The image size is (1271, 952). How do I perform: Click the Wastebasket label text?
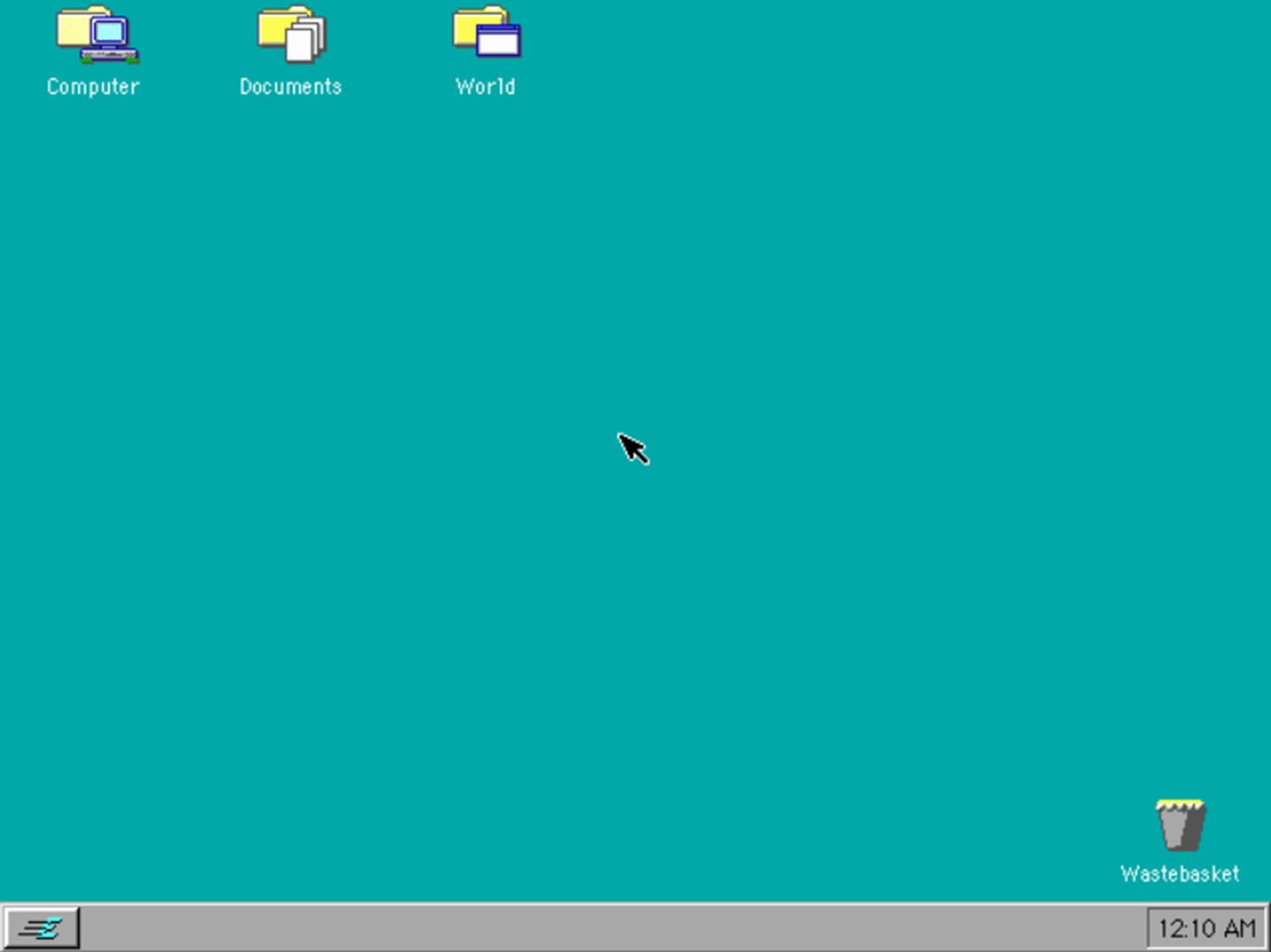tap(1180, 874)
